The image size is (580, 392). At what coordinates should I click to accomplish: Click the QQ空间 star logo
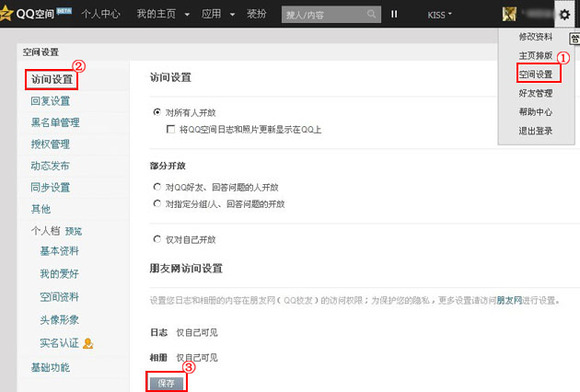pyautogui.click(x=6, y=14)
